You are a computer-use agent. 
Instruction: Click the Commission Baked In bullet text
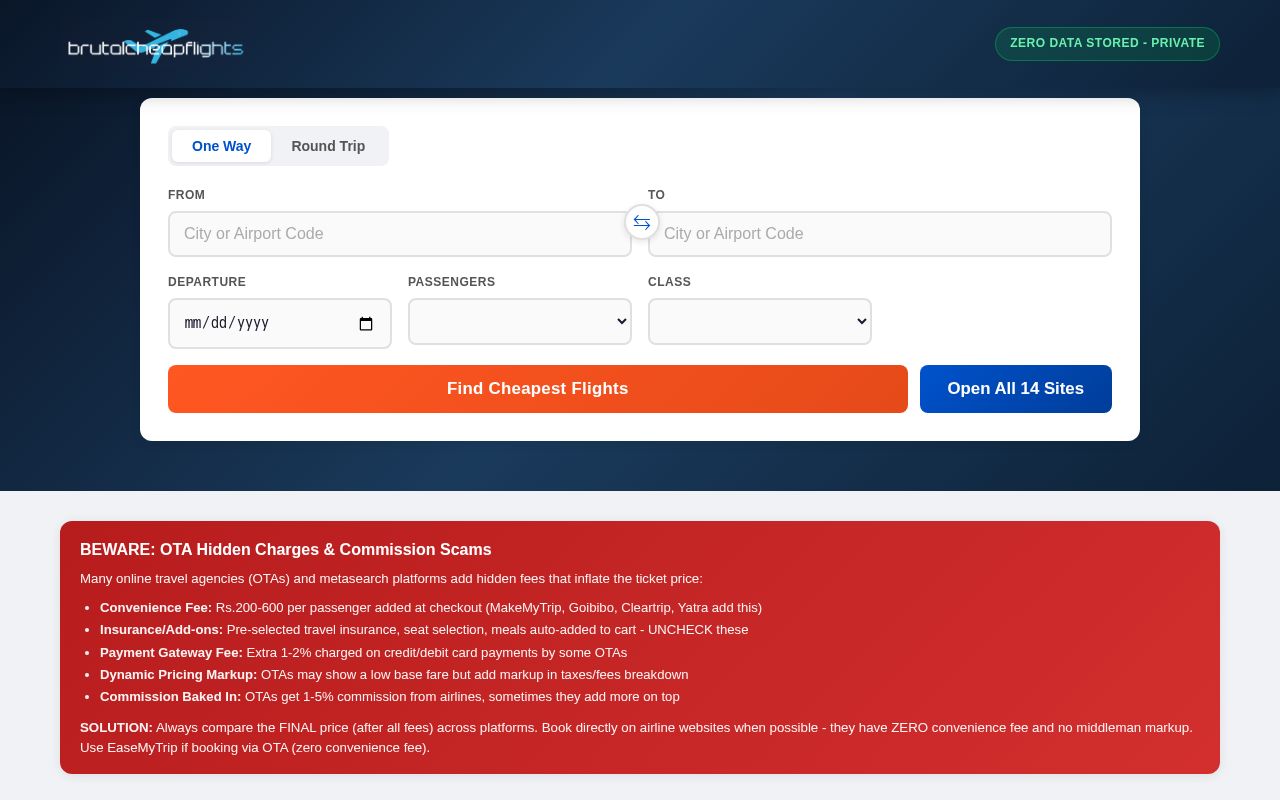point(390,697)
